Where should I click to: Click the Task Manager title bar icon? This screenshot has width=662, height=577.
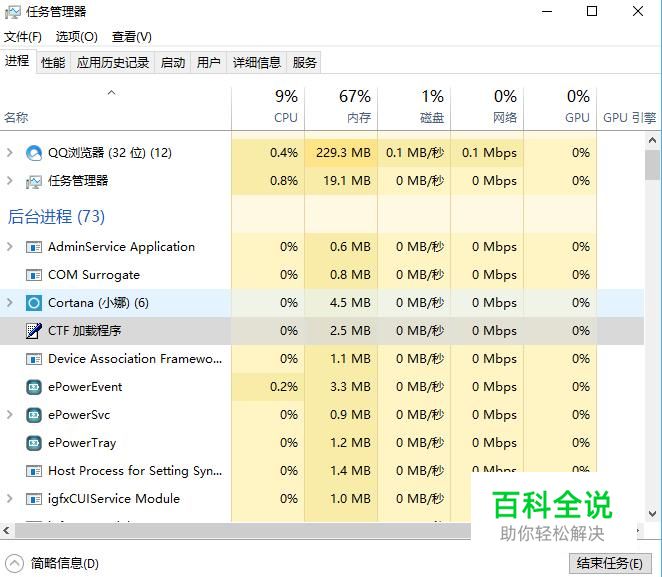click(x=12, y=12)
